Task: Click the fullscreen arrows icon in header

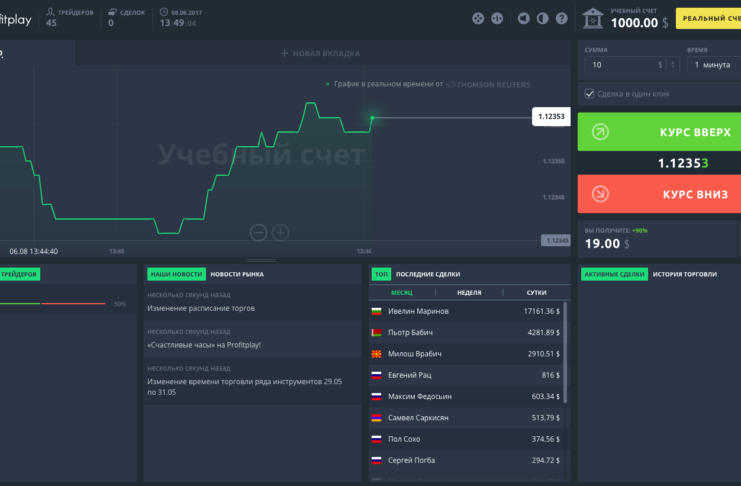Action: pos(478,18)
